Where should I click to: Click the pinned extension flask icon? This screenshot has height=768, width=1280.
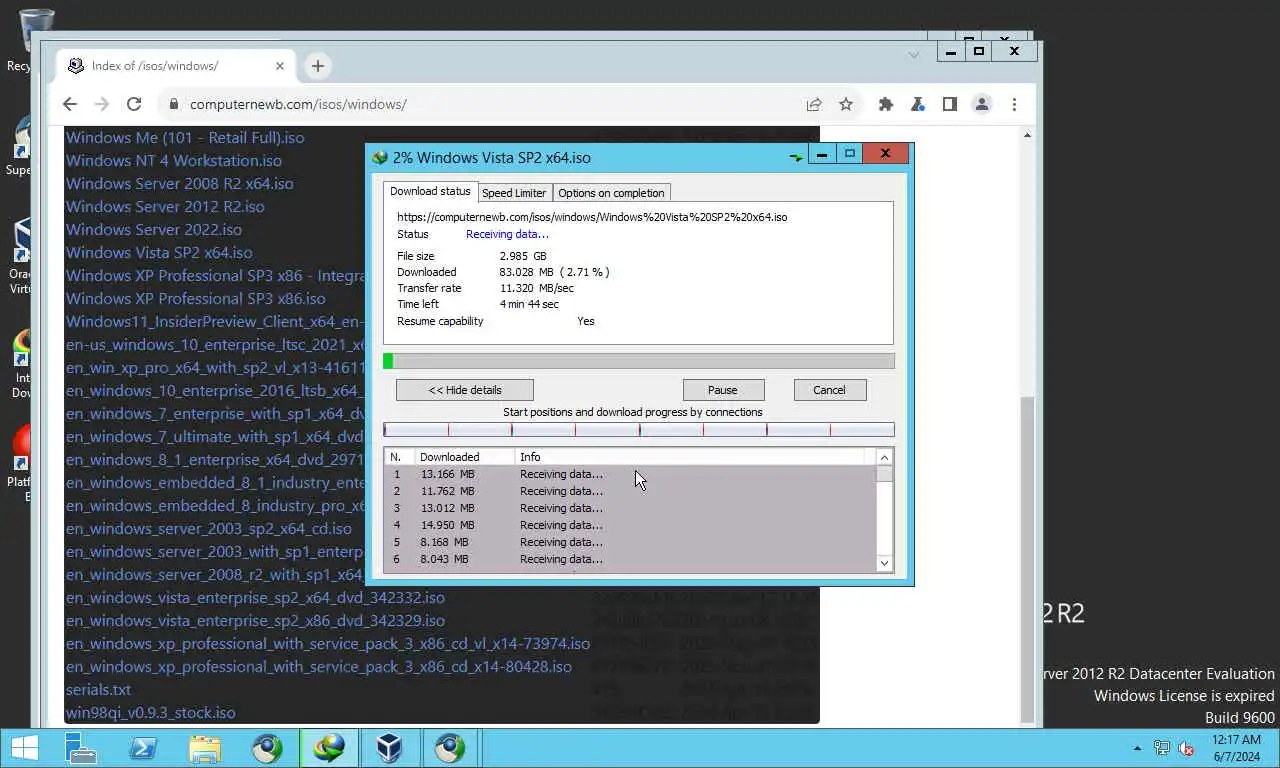click(x=917, y=104)
